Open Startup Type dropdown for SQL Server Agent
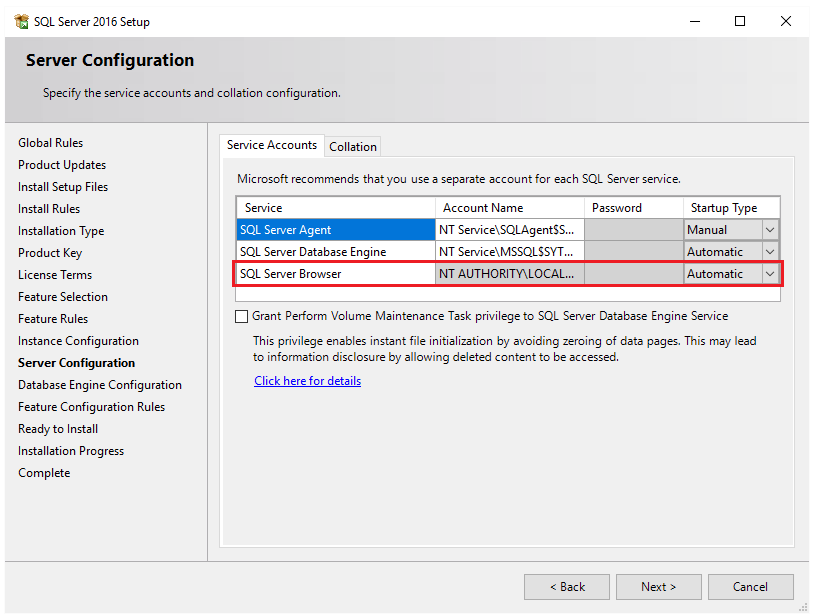Viewport: 815px width, 615px height. (x=770, y=230)
